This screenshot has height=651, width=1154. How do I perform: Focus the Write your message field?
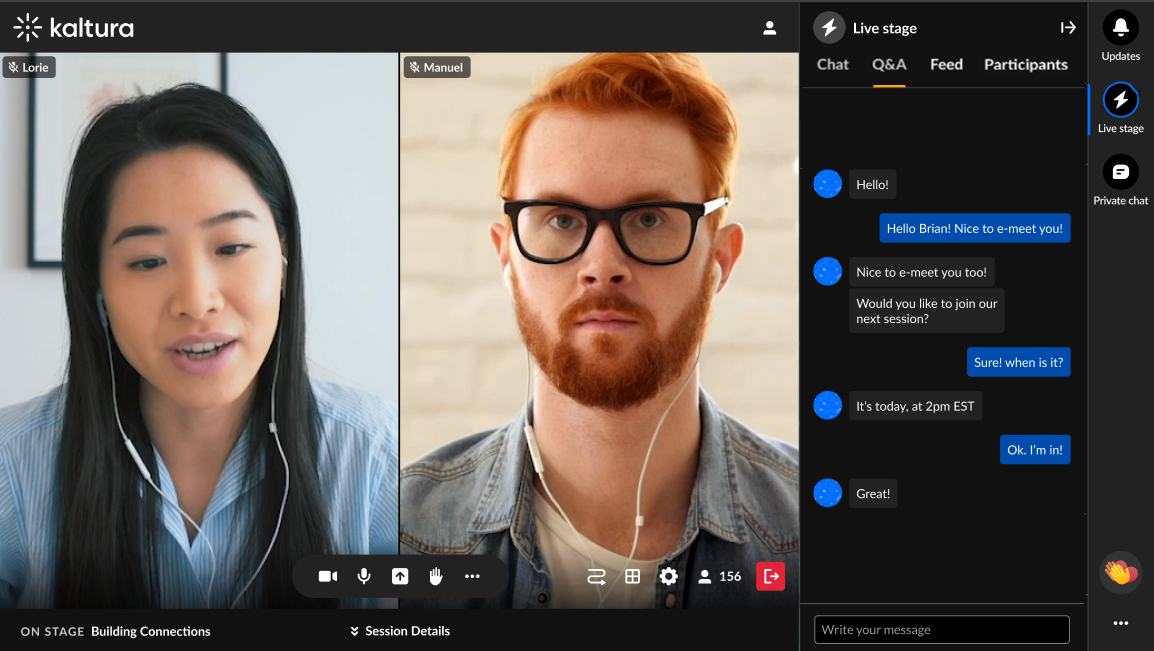click(941, 630)
